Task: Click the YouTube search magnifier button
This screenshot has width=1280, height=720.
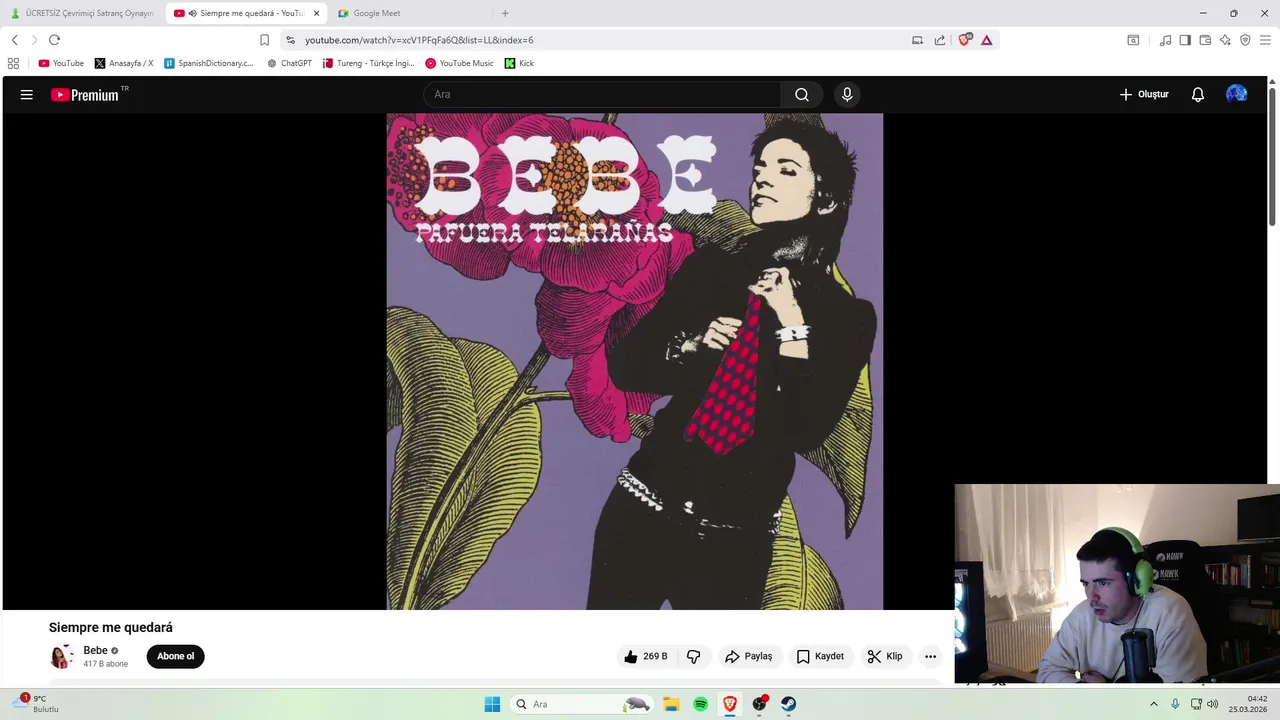Action: pos(802,94)
